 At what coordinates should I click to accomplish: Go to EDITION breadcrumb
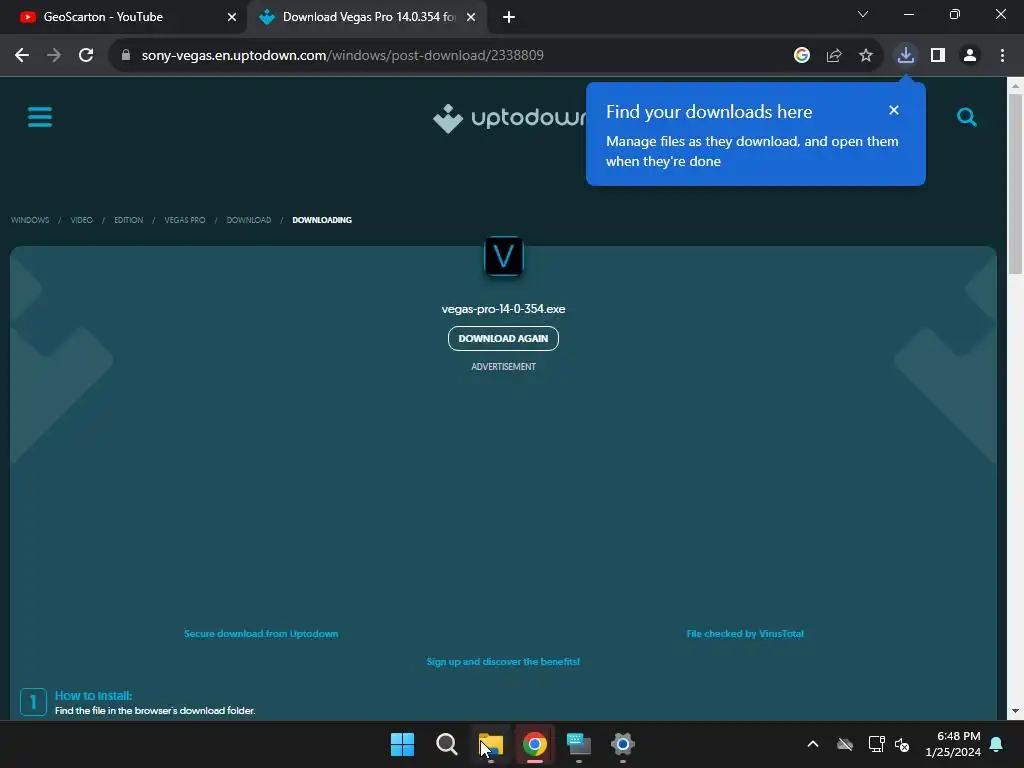click(129, 220)
